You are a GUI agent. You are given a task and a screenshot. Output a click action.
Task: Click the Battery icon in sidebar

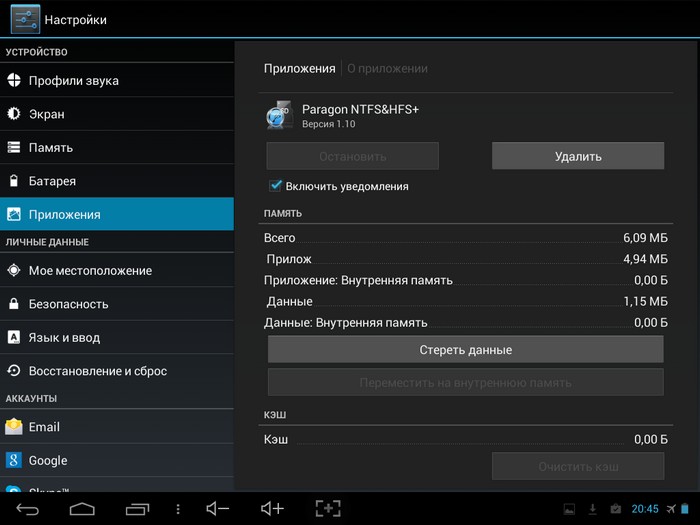pyautogui.click(x=14, y=181)
